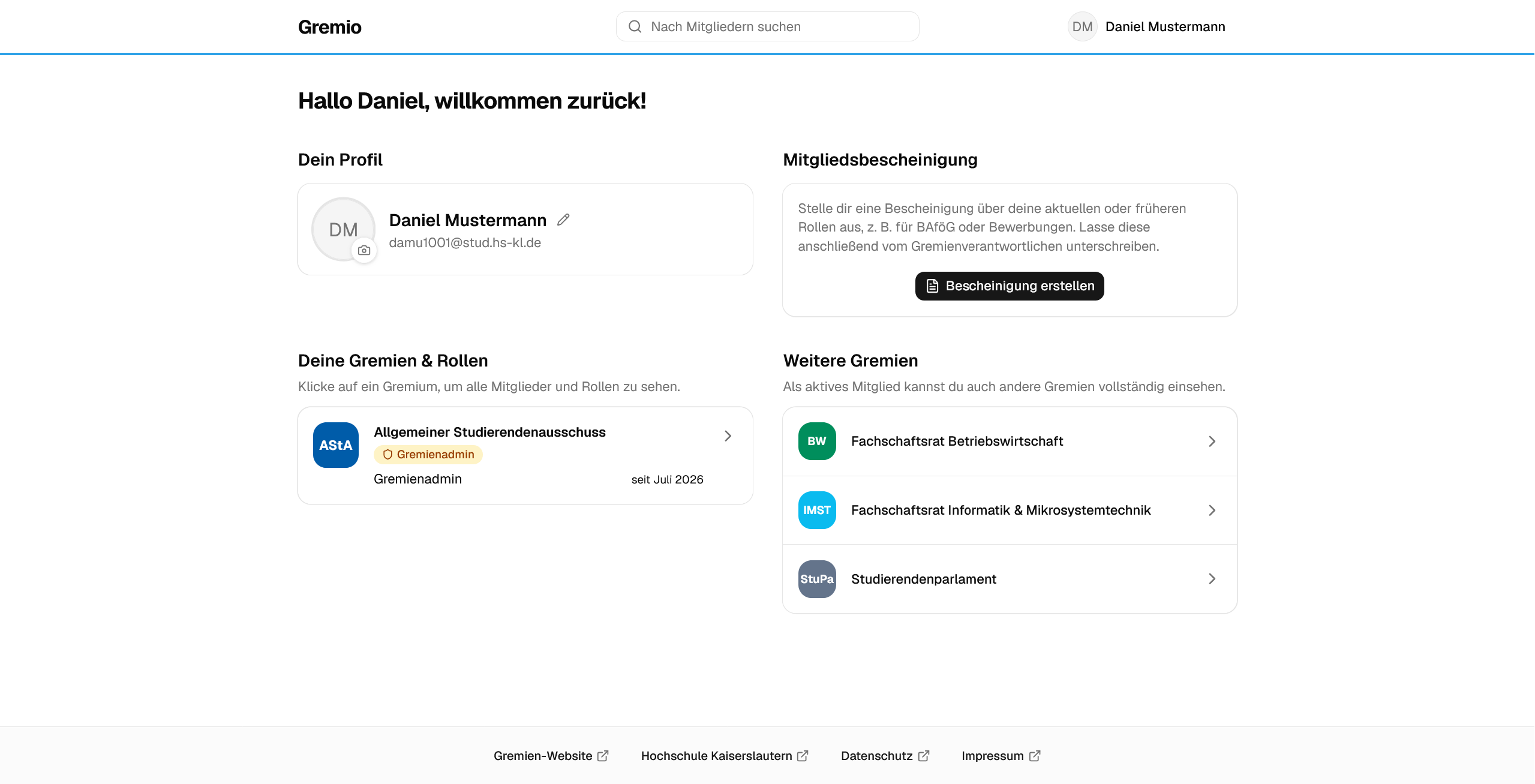
Task: Click external-link icon next to Impressum
Action: [x=1035, y=756]
